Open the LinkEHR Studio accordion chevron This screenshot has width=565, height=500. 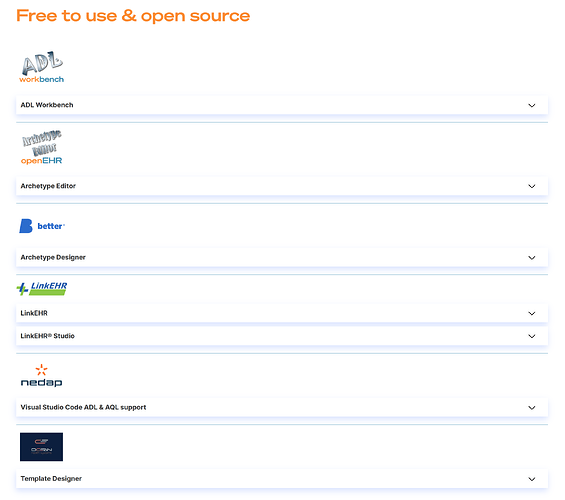531,336
